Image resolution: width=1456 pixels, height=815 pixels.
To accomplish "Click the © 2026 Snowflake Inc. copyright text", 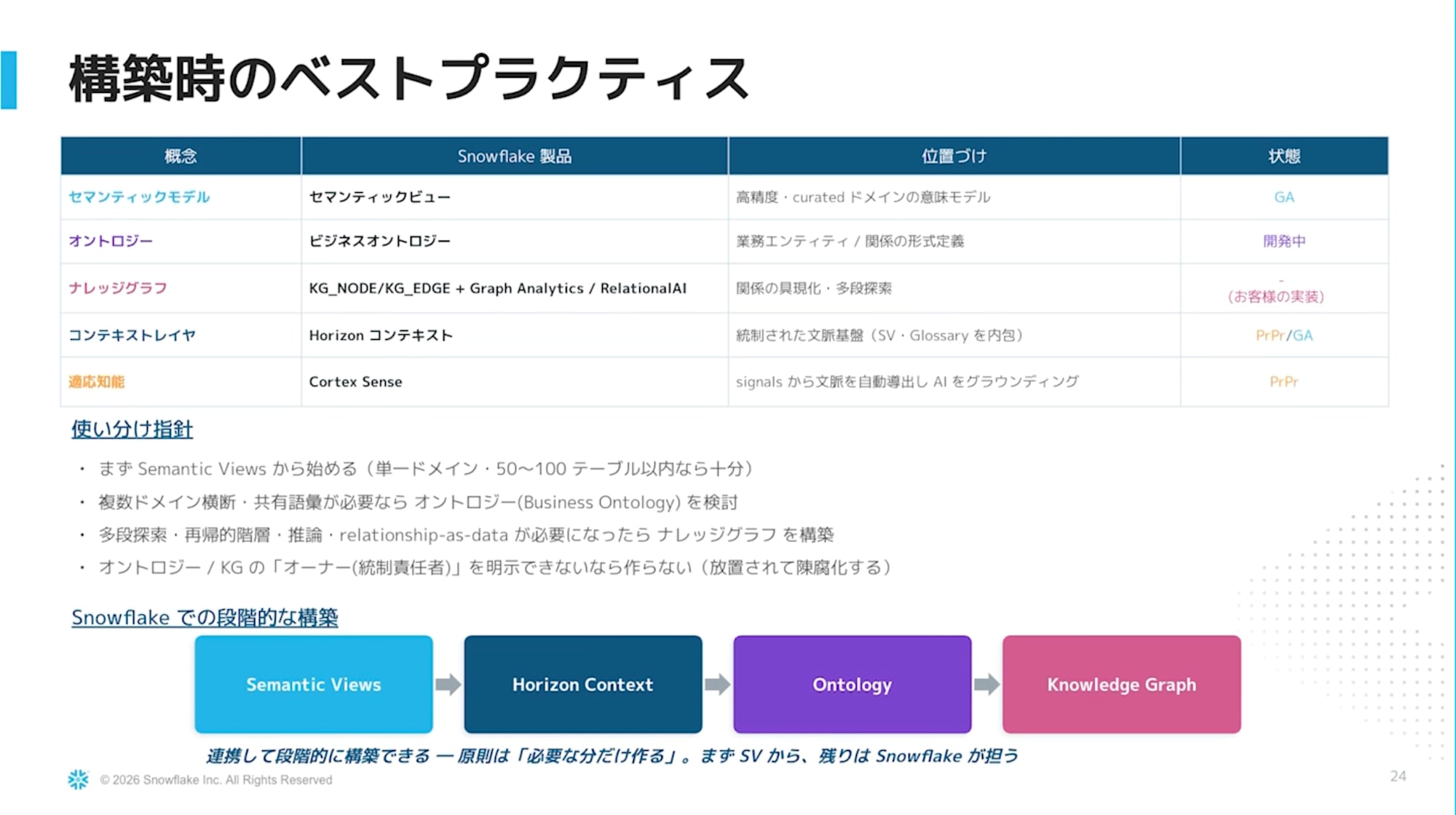I will point(216,780).
